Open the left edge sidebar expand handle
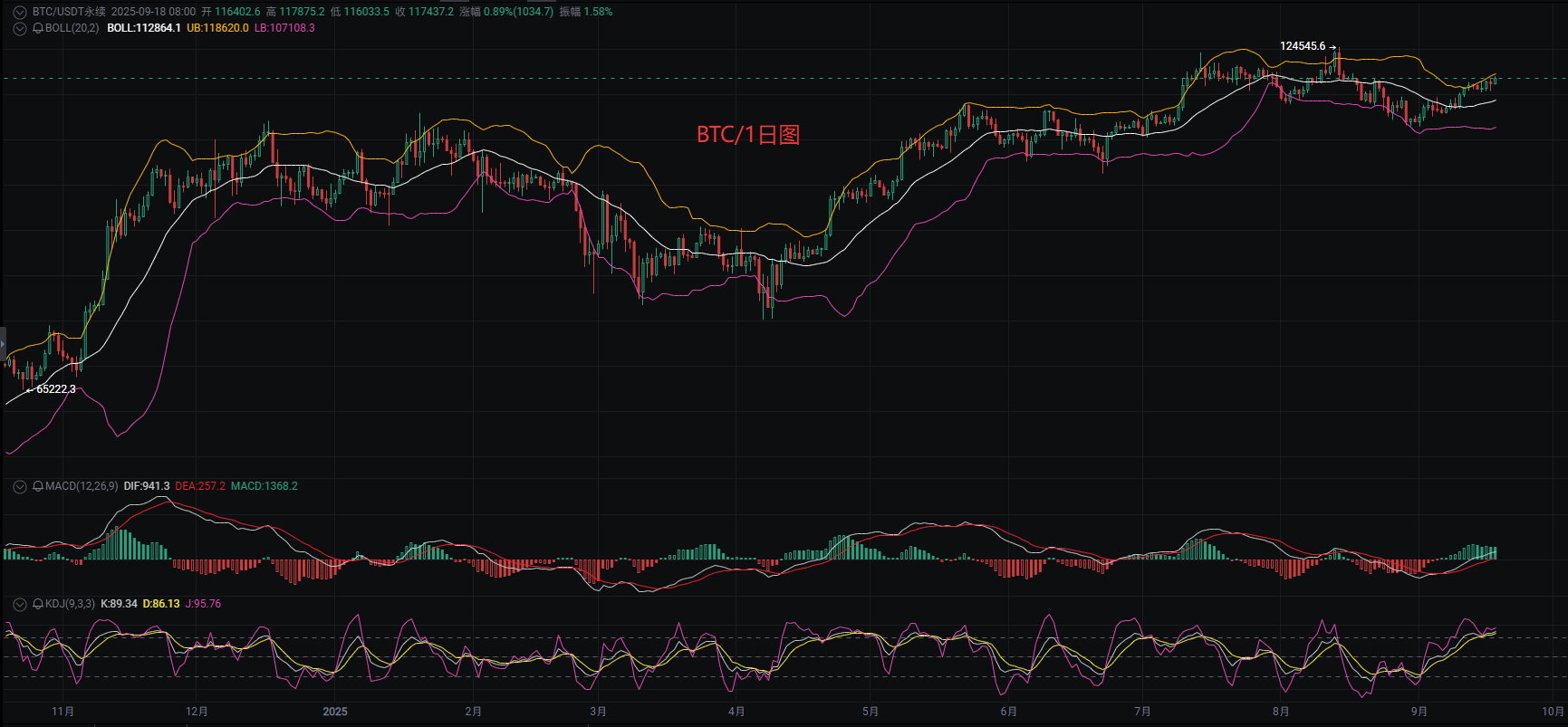Viewport: 1568px width, 727px height. click(x=3, y=345)
